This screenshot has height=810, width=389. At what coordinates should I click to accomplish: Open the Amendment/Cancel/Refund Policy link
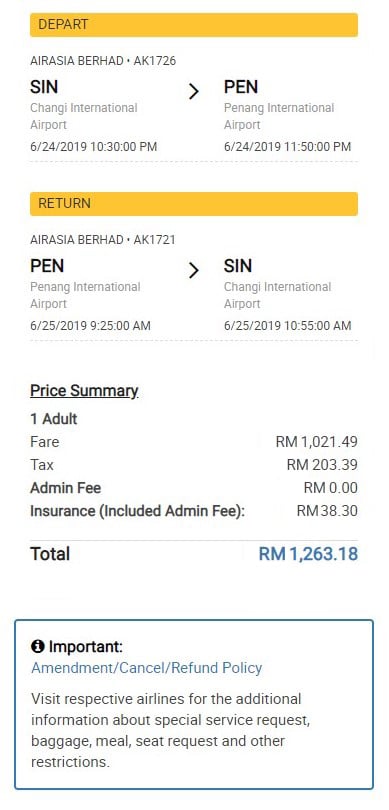click(147, 667)
